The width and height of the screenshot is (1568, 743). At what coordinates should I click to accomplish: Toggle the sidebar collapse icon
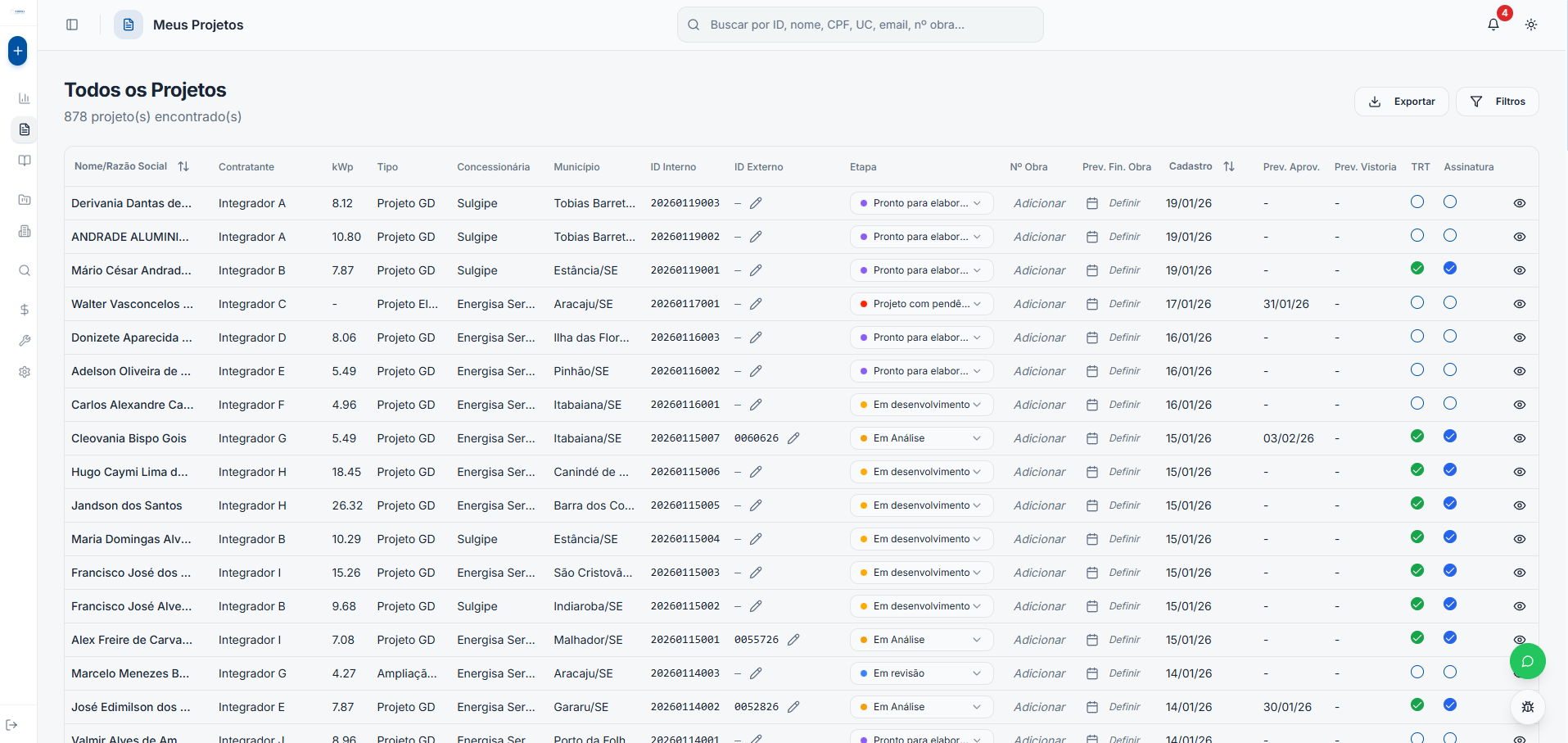pyautogui.click(x=72, y=25)
